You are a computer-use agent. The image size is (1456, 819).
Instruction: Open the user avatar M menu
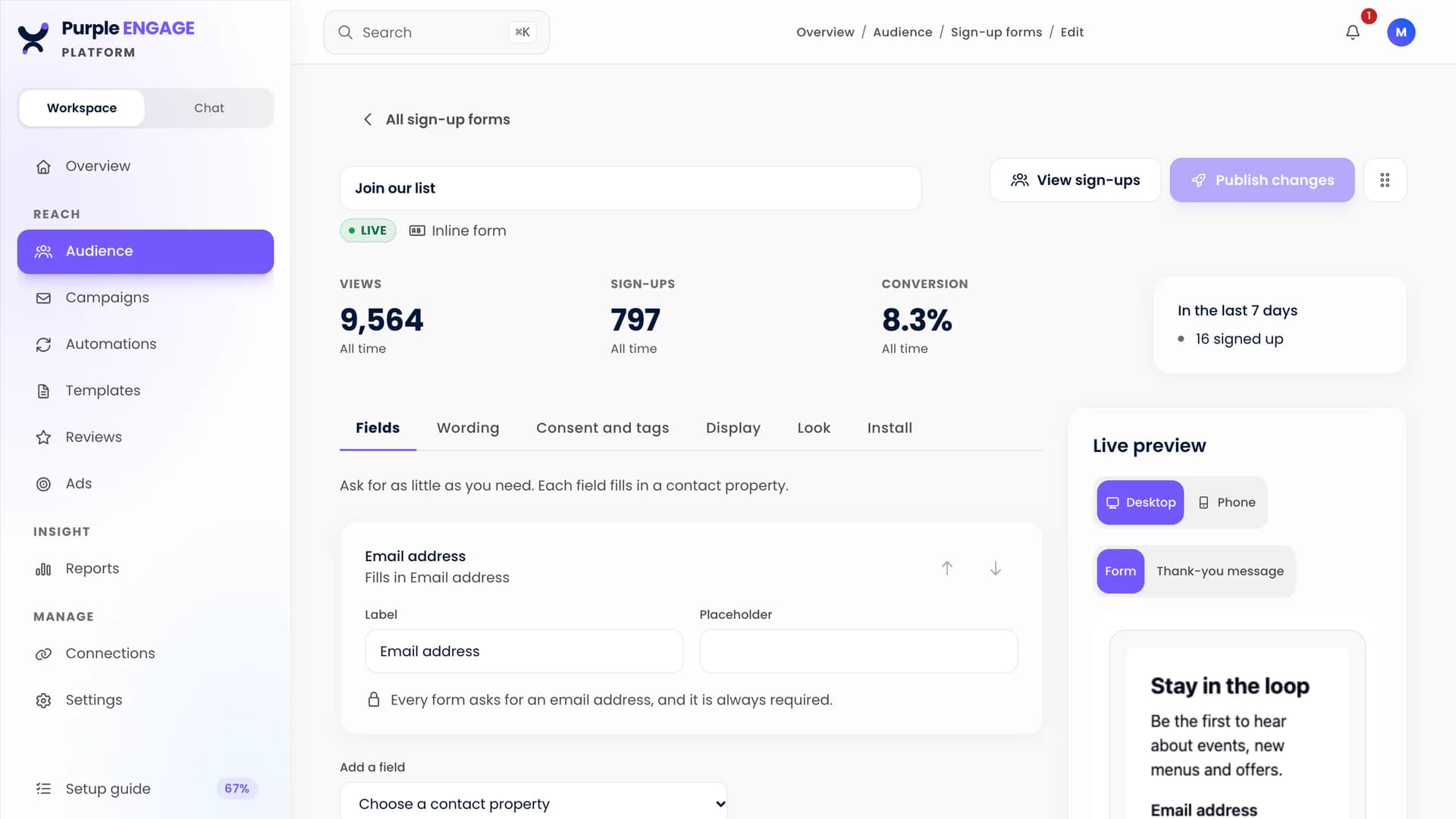1401,33
